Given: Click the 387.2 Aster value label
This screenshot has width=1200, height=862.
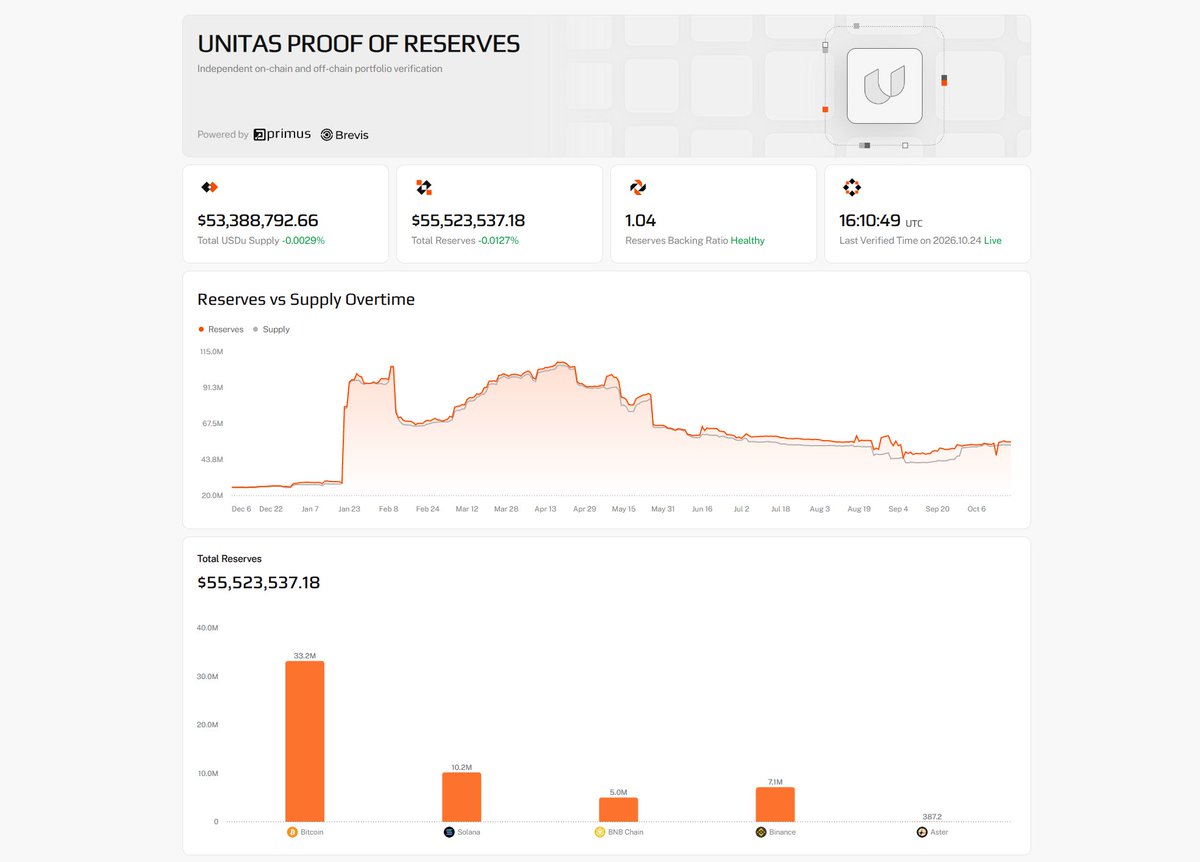Looking at the screenshot, I should 932,817.
